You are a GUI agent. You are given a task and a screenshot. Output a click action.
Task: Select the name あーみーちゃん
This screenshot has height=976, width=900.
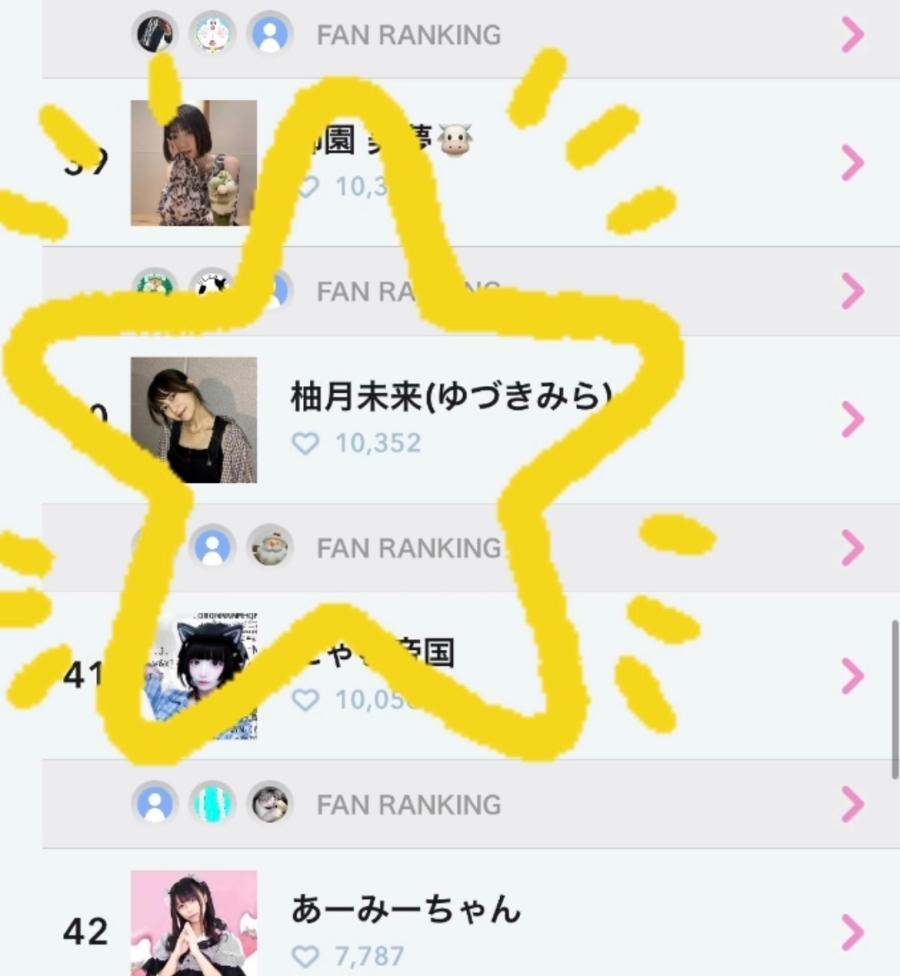[406, 909]
